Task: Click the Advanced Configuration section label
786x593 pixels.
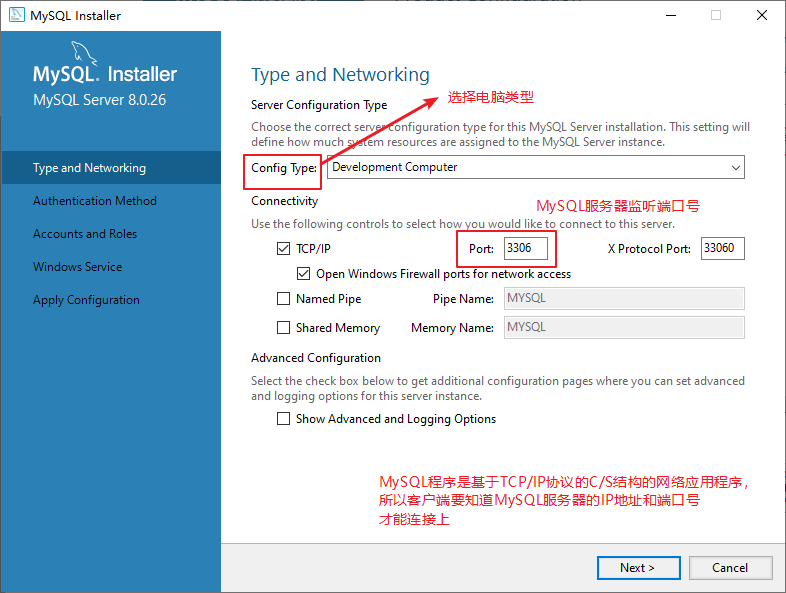Action: coord(316,358)
